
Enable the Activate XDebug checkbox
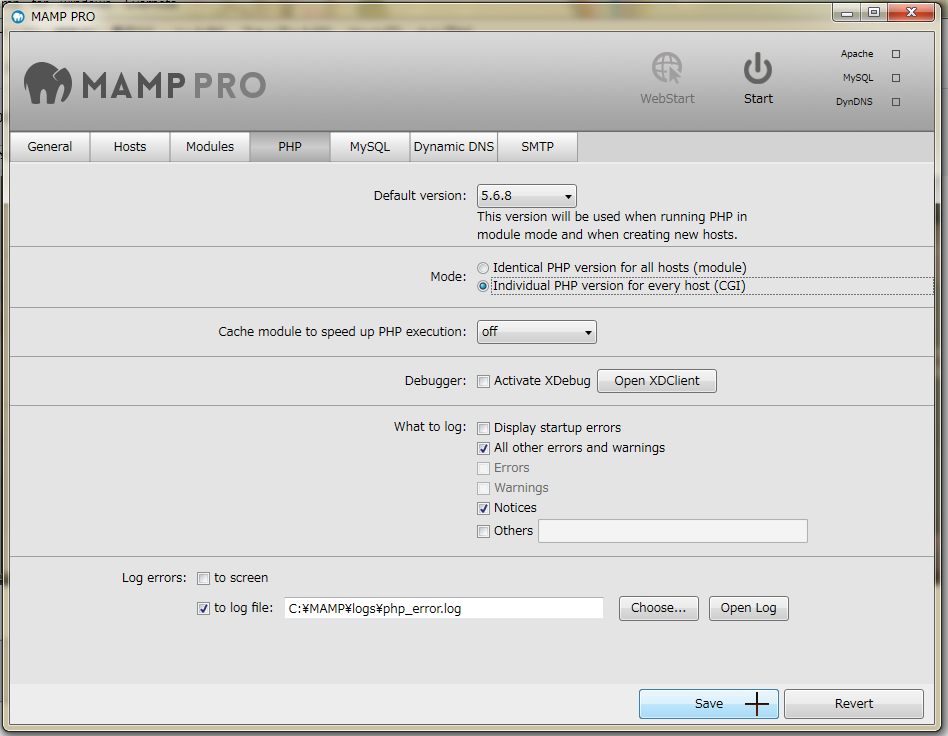484,381
